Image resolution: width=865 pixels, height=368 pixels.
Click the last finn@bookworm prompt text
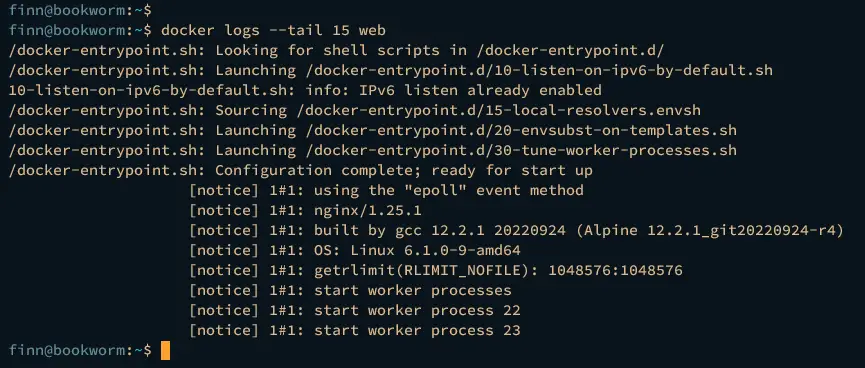click(x=81, y=350)
